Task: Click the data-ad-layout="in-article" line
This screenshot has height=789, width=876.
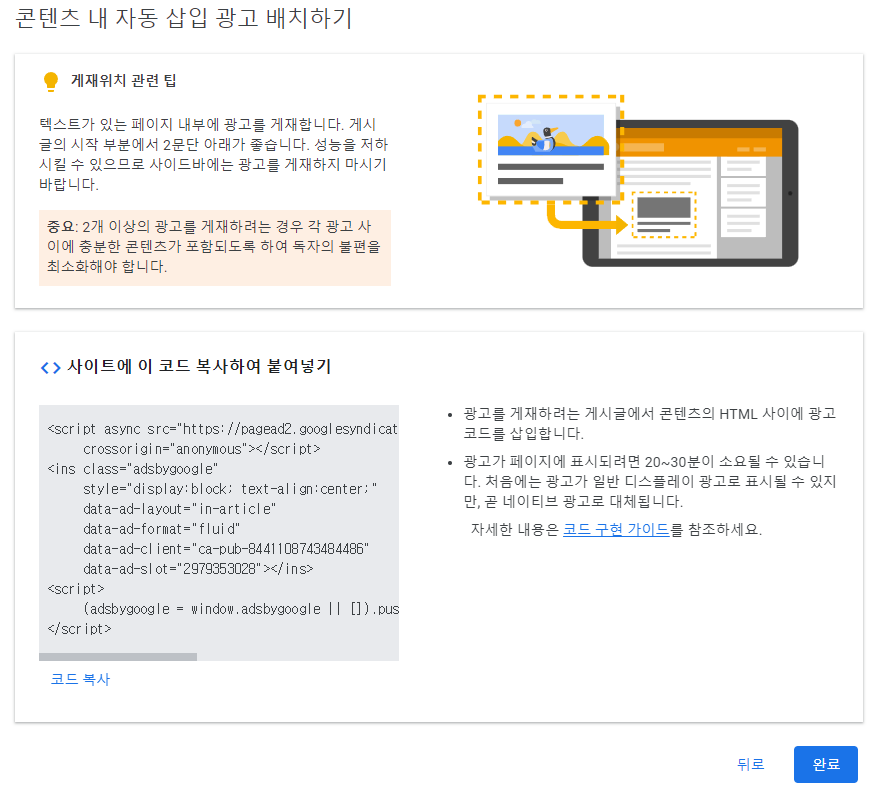Action: coord(179,509)
